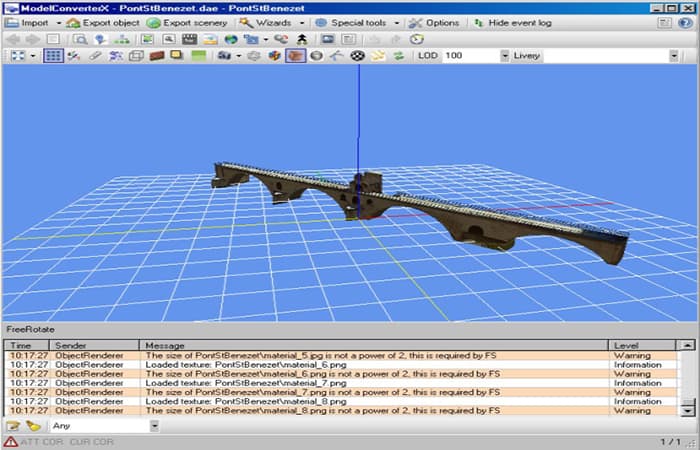This screenshot has width=700, height=450.
Task: Open the green hierarchy editor icon
Action: [x=121, y=39]
